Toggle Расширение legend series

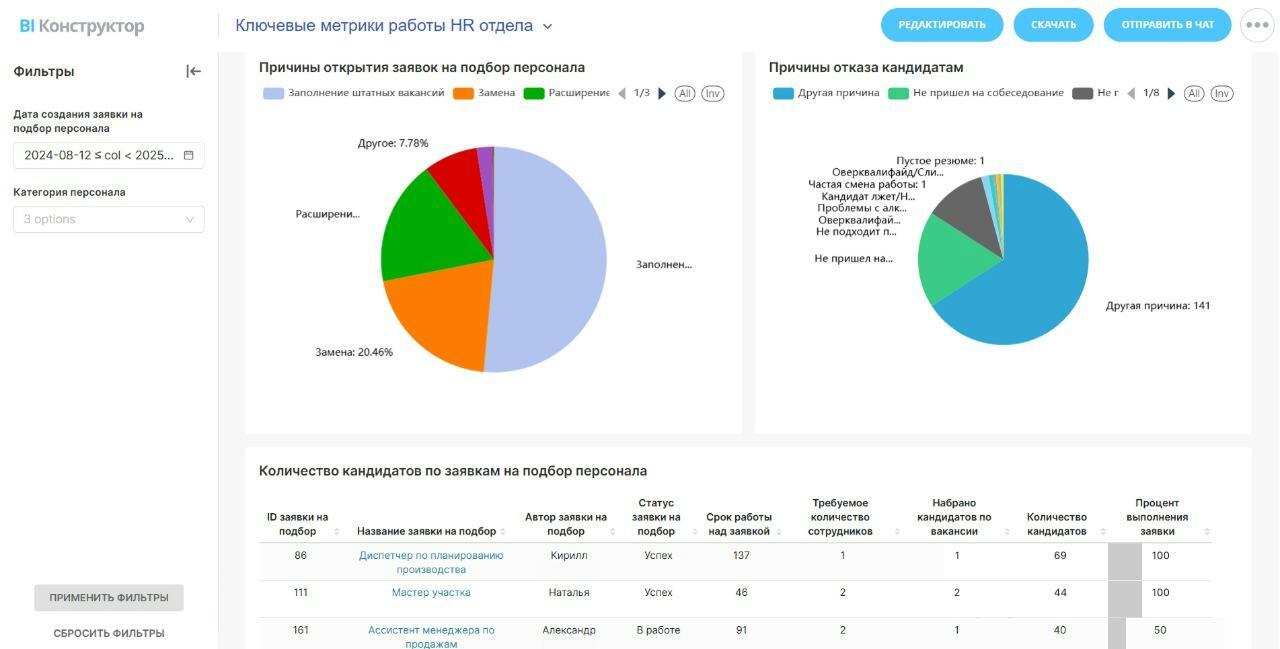coord(566,93)
